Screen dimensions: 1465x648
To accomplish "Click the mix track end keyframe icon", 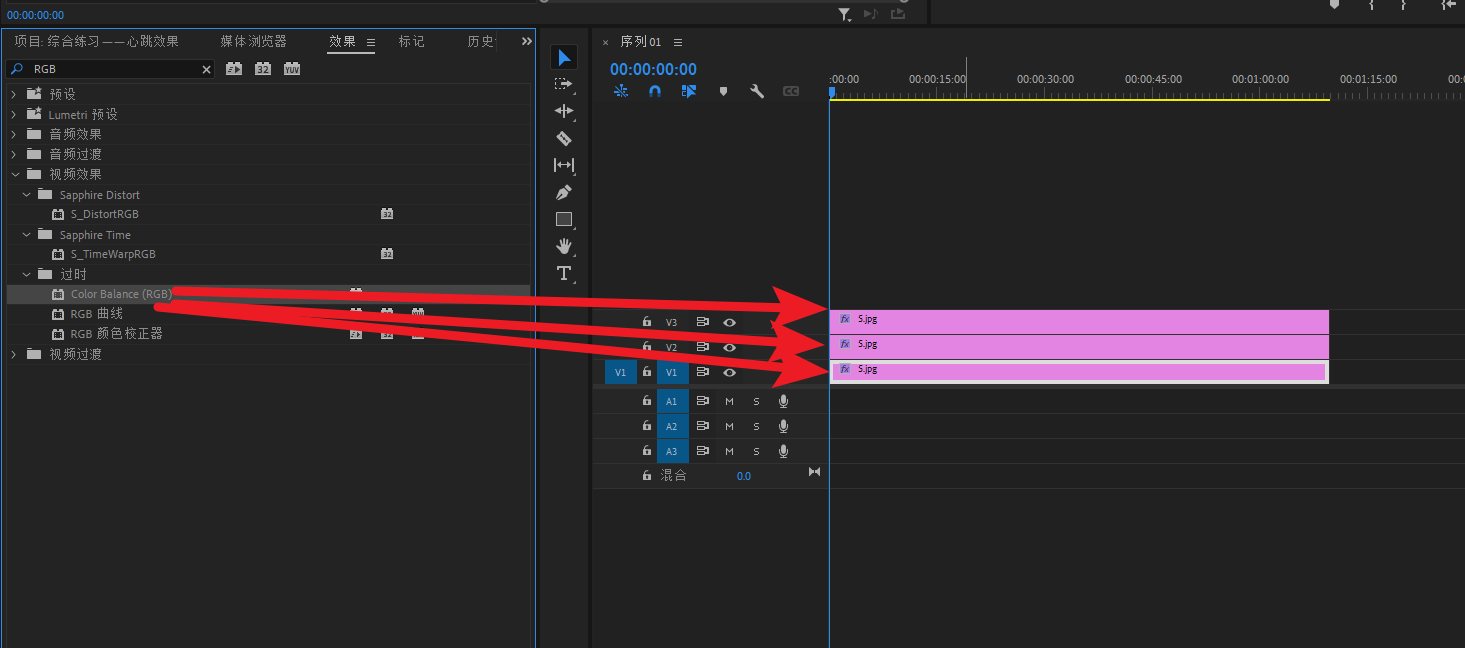I will [814, 472].
